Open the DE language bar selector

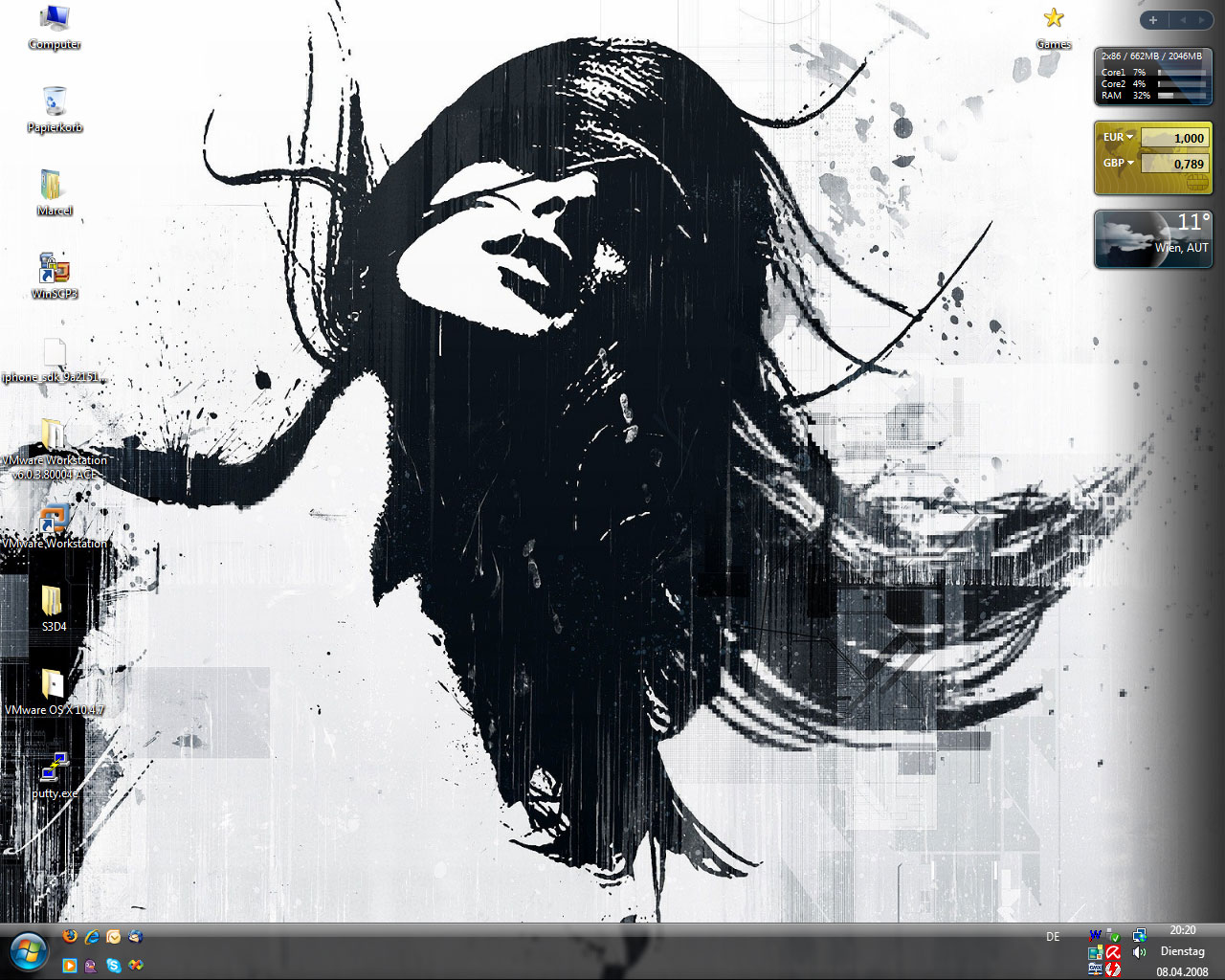pos(1053,937)
